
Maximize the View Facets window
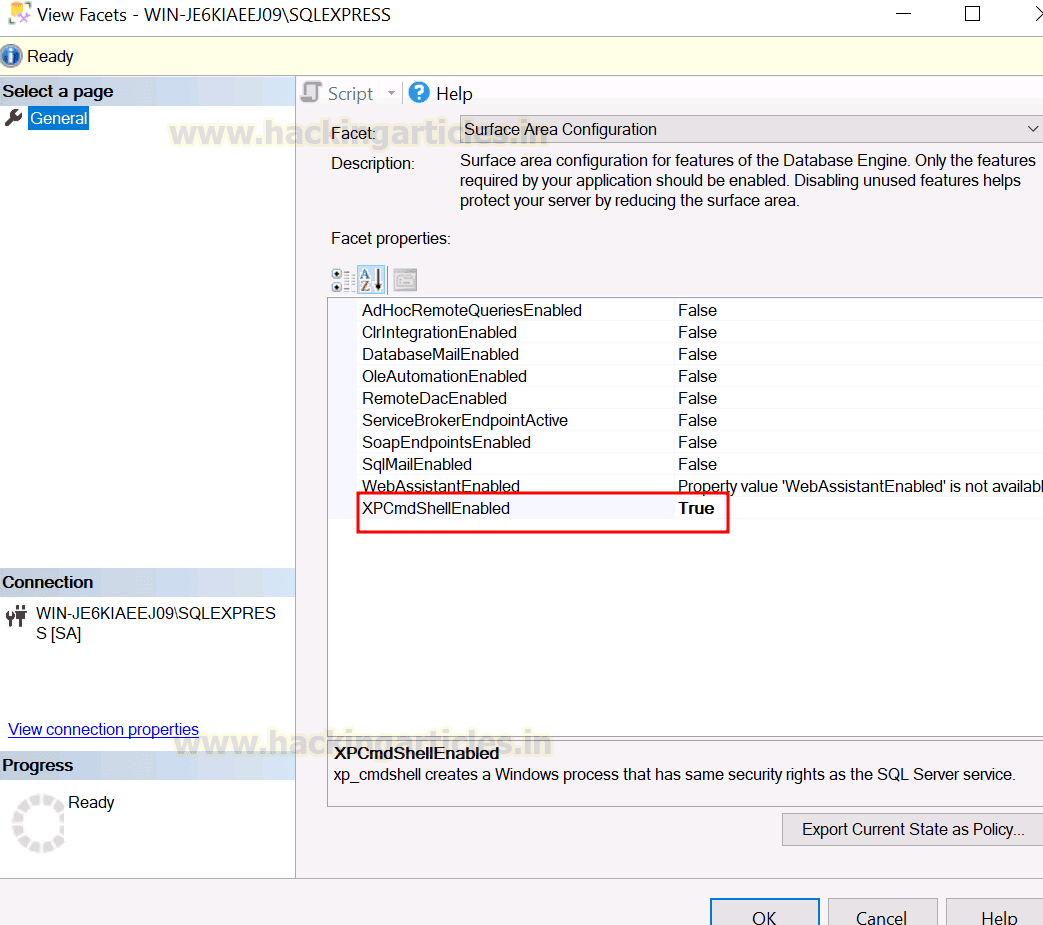[972, 14]
